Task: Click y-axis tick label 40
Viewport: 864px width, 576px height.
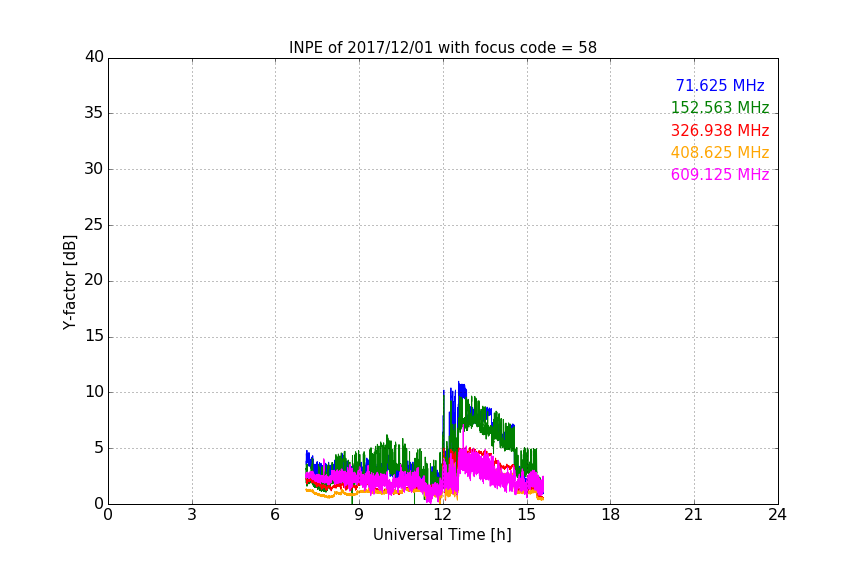Action: [94, 57]
